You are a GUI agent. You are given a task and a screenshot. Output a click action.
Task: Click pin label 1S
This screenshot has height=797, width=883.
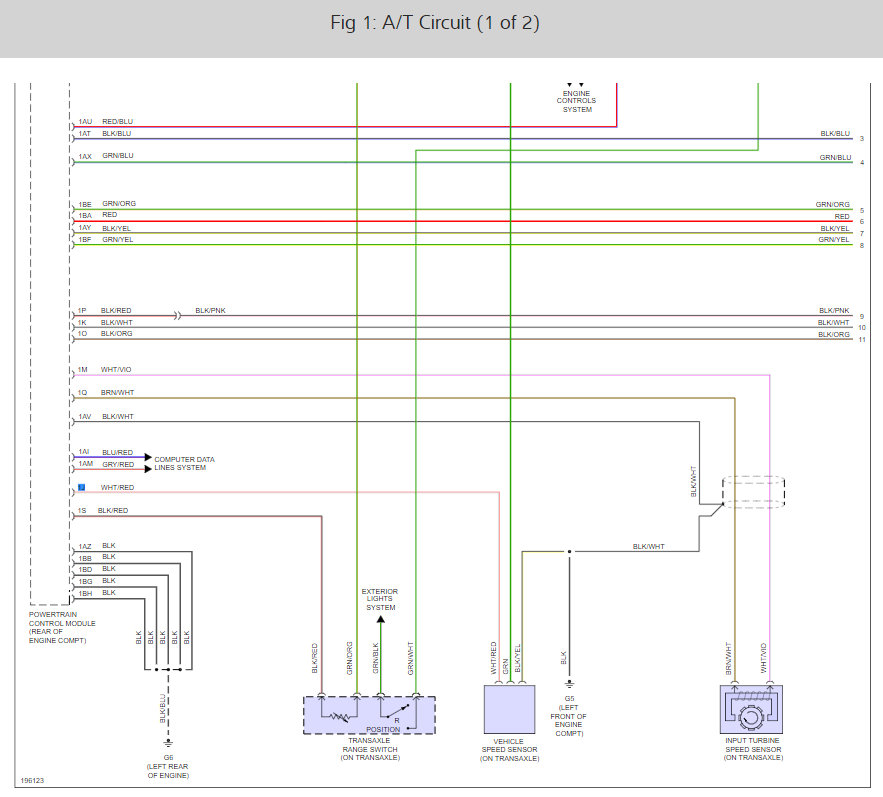tap(82, 510)
